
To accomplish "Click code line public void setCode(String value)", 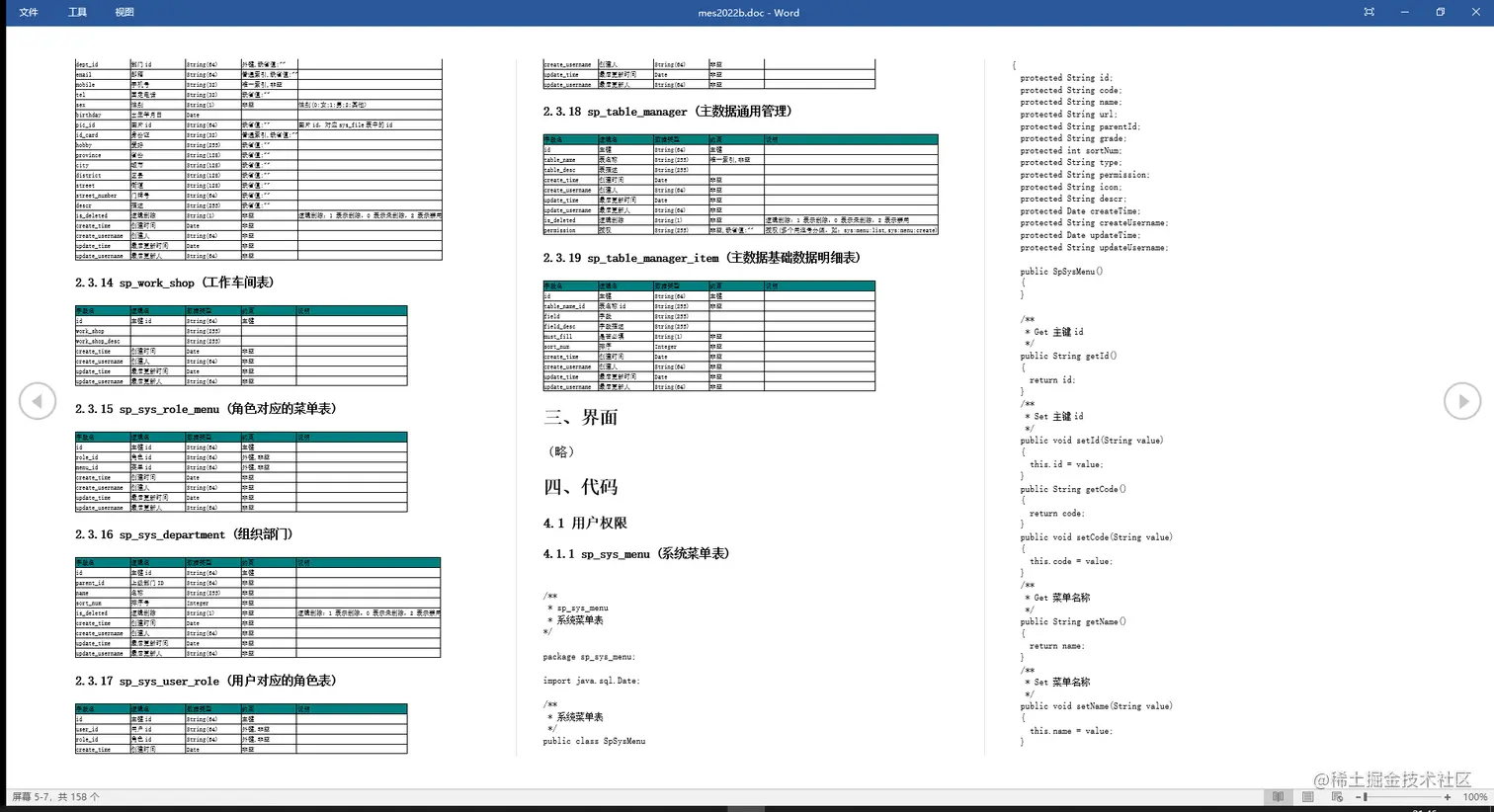I will point(1096,537).
